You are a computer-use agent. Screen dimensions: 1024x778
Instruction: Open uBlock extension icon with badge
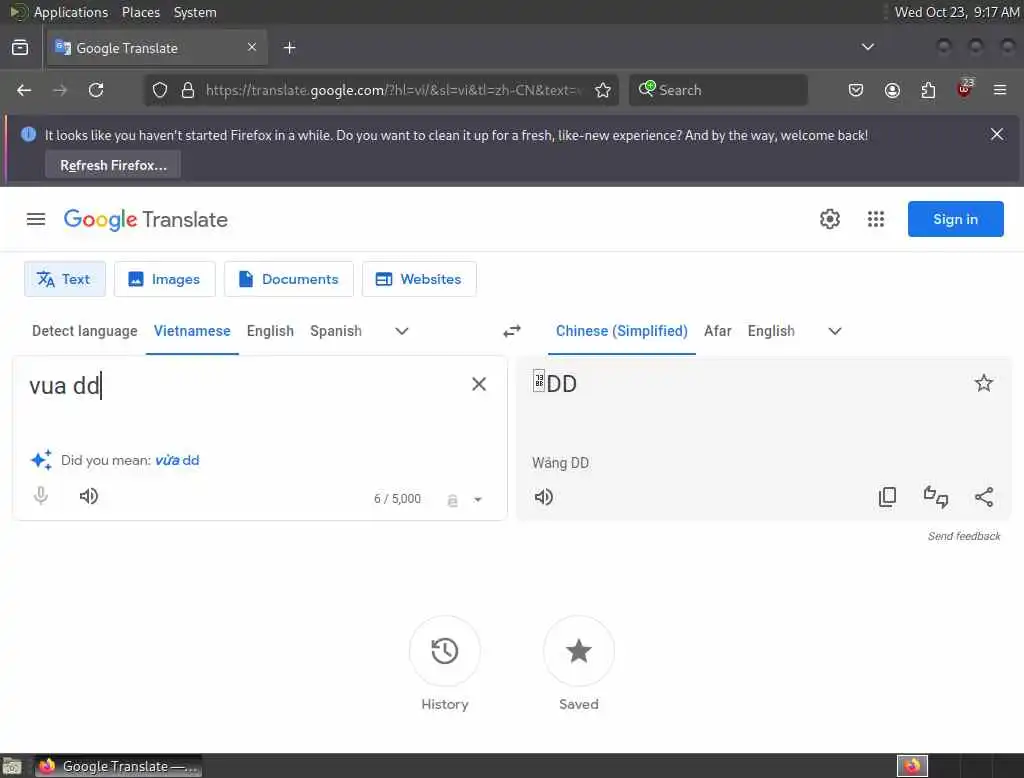coord(965,89)
